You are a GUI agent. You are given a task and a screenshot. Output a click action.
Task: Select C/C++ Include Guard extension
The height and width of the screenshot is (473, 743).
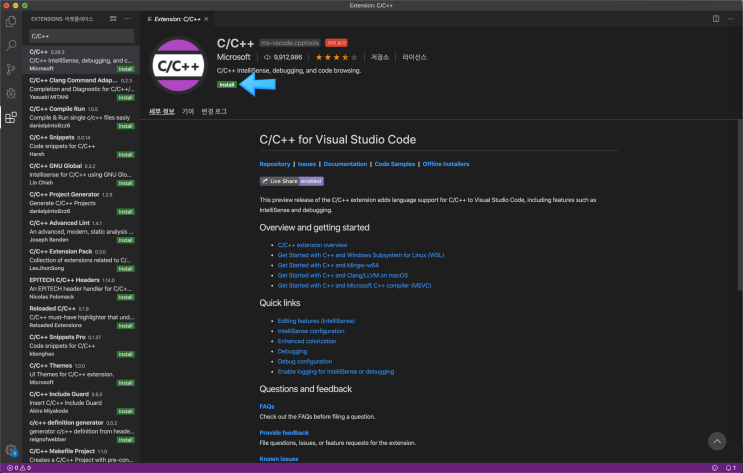tap(81, 402)
